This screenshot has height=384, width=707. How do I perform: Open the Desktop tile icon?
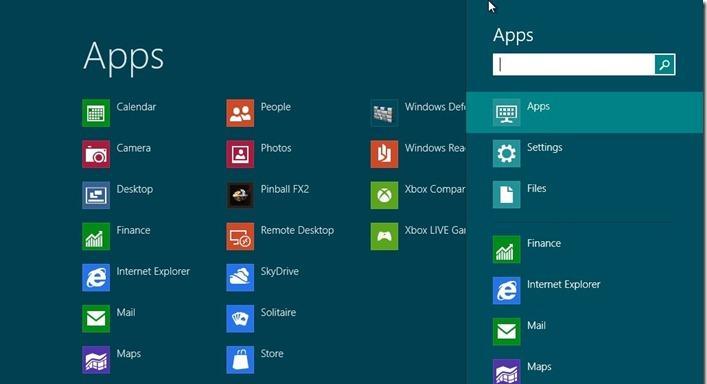96,195
